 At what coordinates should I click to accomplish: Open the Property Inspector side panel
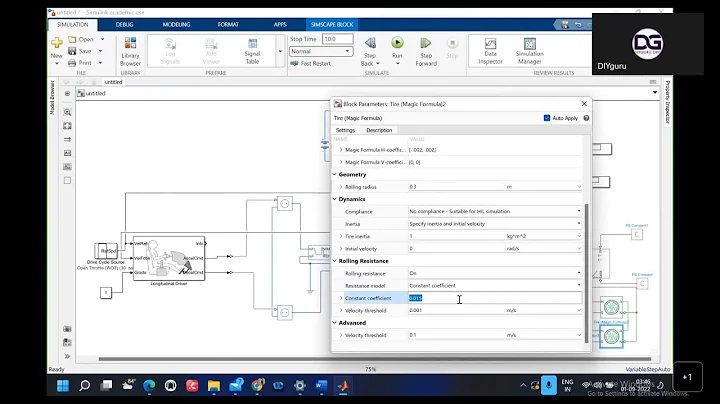(x=668, y=102)
